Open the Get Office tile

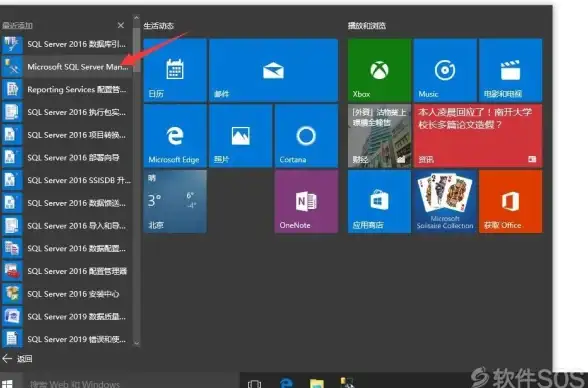tap(510, 201)
